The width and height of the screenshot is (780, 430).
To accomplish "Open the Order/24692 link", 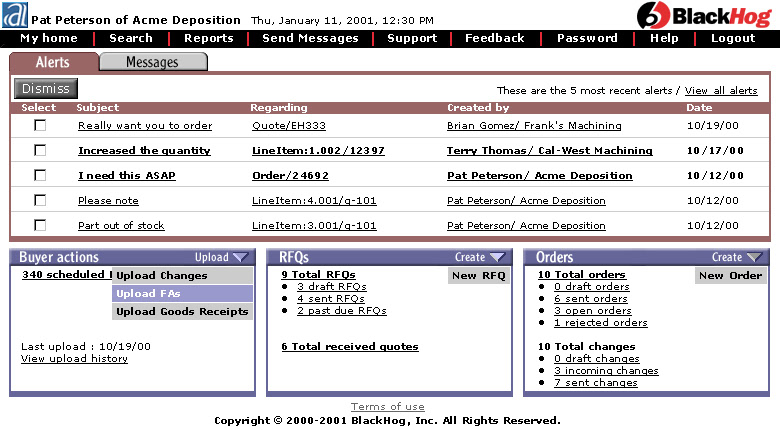I will pyautogui.click(x=291, y=176).
